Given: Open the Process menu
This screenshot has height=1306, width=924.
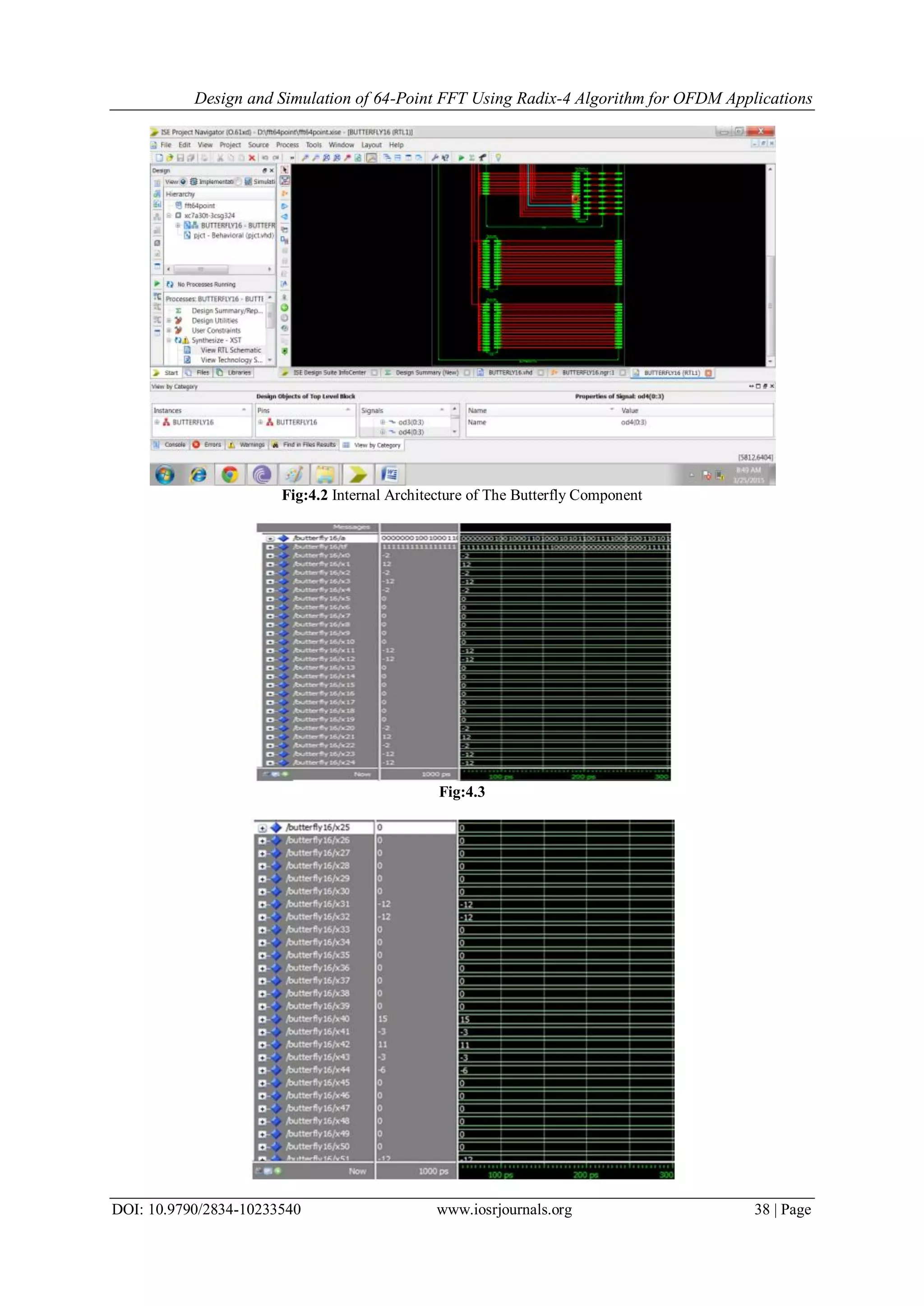Looking at the screenshot, I should [x=287, y=145].
